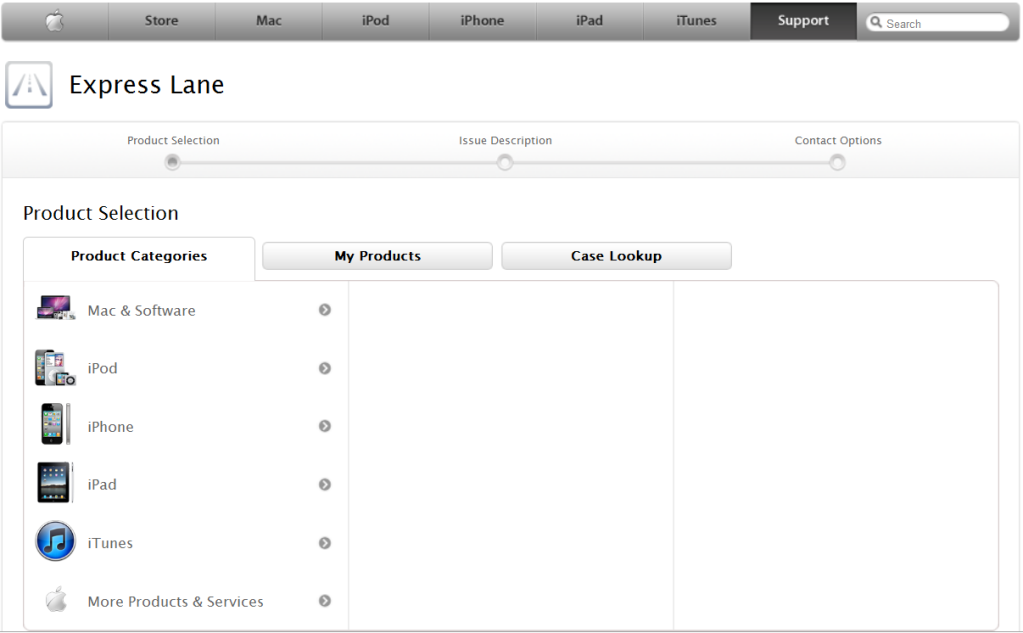The image size is (1023, 633).
Task: Open the Case Lookup tab
Action: point(617,256)
